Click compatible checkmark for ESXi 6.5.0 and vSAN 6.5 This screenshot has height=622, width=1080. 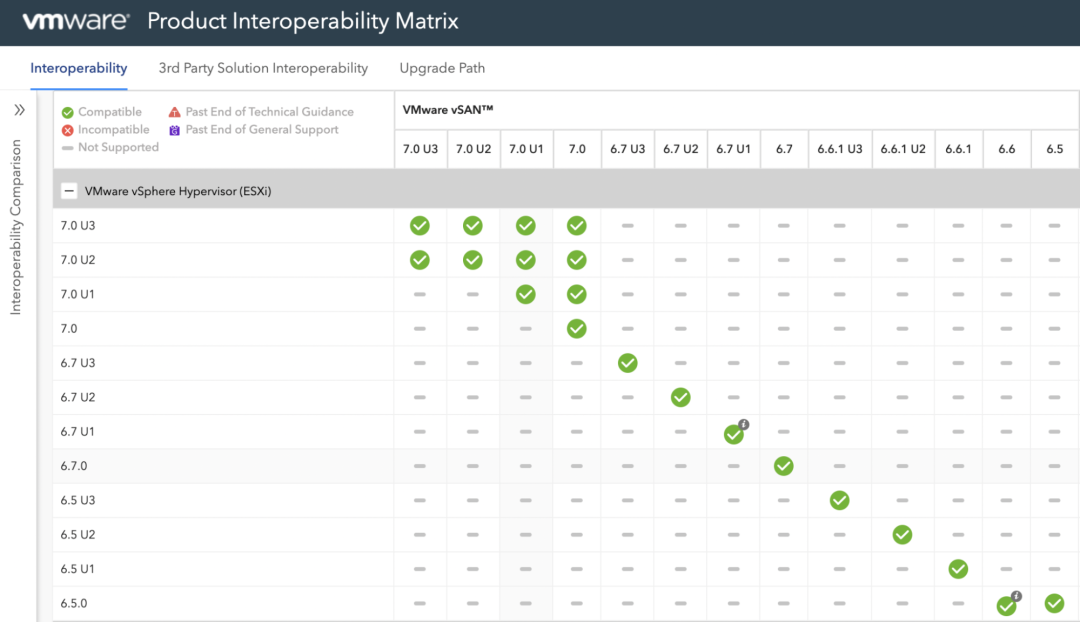(x=1054, y=603)
